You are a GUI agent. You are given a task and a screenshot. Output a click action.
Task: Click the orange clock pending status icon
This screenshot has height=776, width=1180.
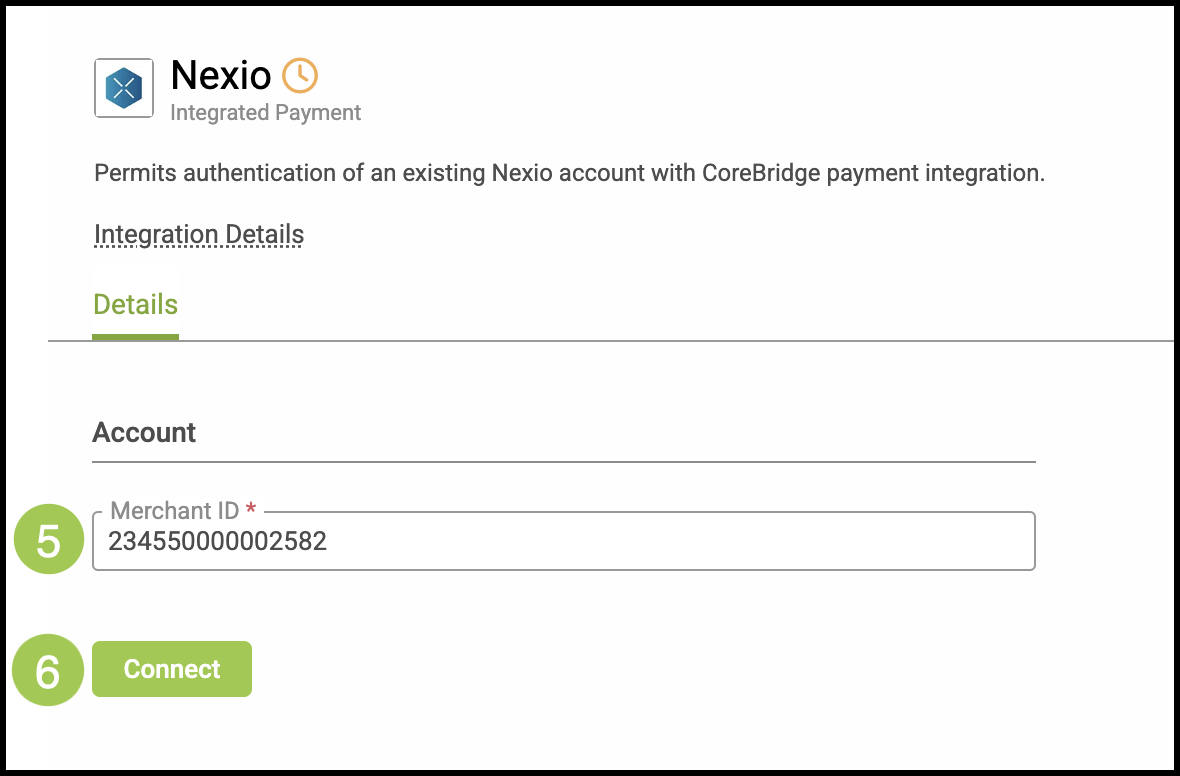pos(299,75)
